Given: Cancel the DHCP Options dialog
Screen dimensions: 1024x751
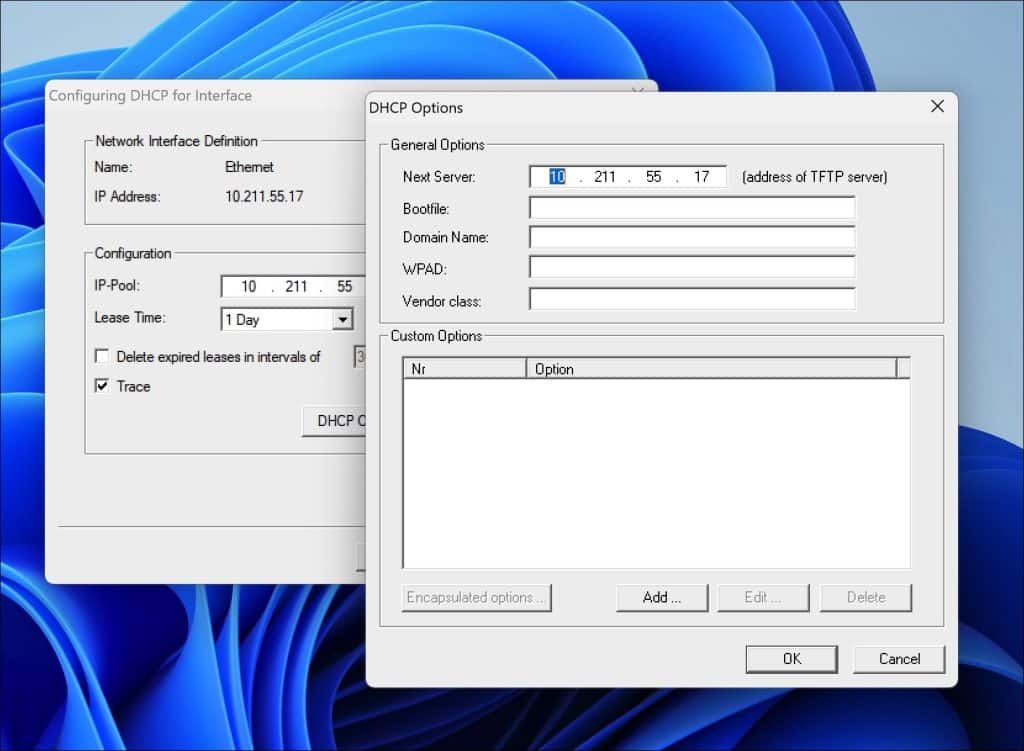Looking at the screenshot, I should [x=899, y=659].
